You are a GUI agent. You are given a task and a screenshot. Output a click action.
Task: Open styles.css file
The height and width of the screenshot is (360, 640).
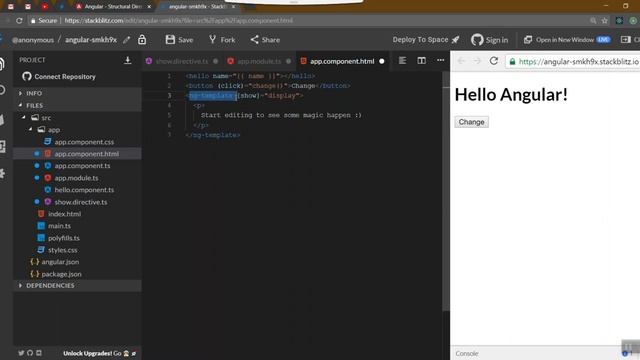[x=62, y=250]
